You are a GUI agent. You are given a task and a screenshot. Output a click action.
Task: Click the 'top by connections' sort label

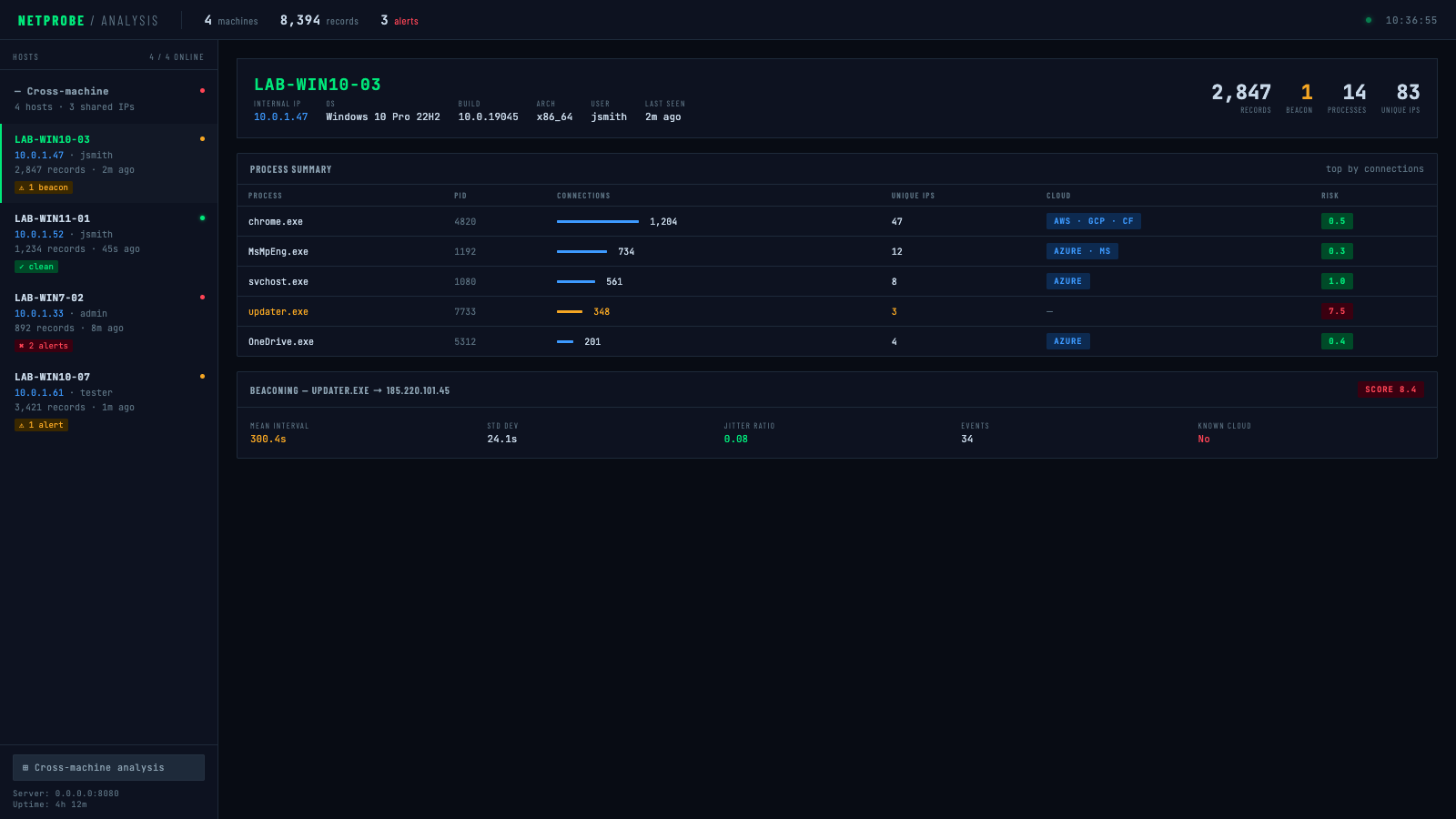pyautogui.click(x=1375, y=169)
